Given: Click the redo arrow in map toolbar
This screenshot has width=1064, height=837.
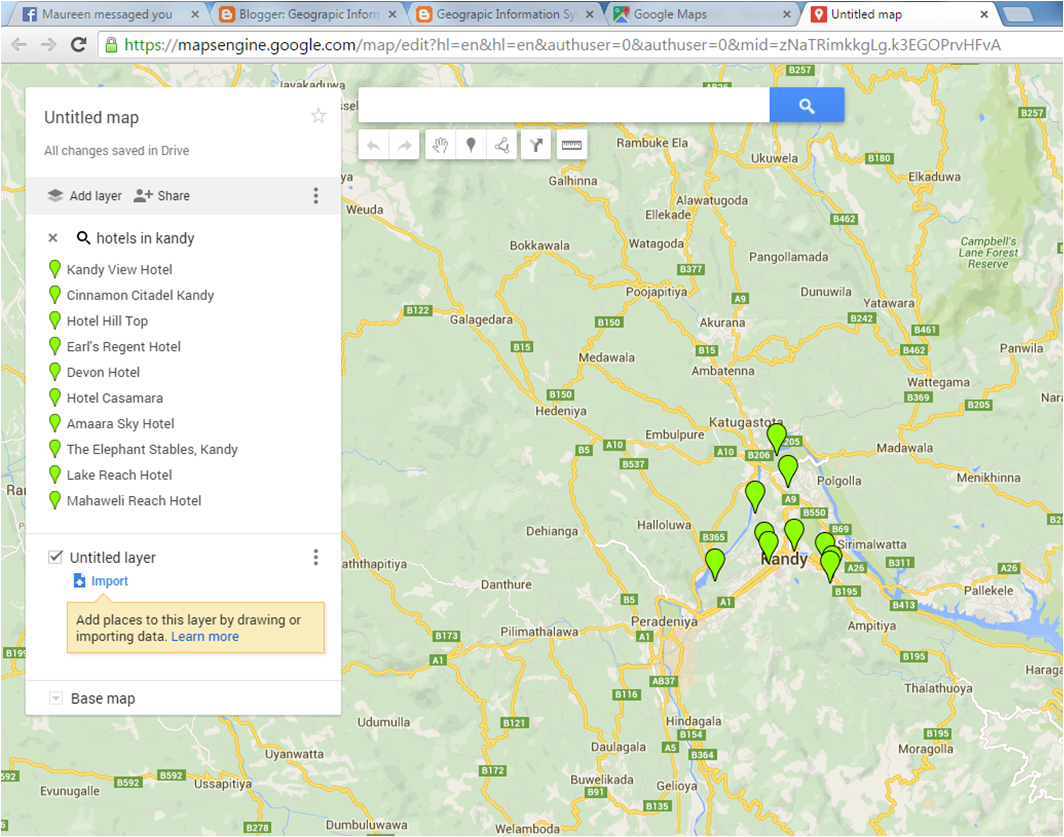Looking at the screenshot, I should pos(404,145).
